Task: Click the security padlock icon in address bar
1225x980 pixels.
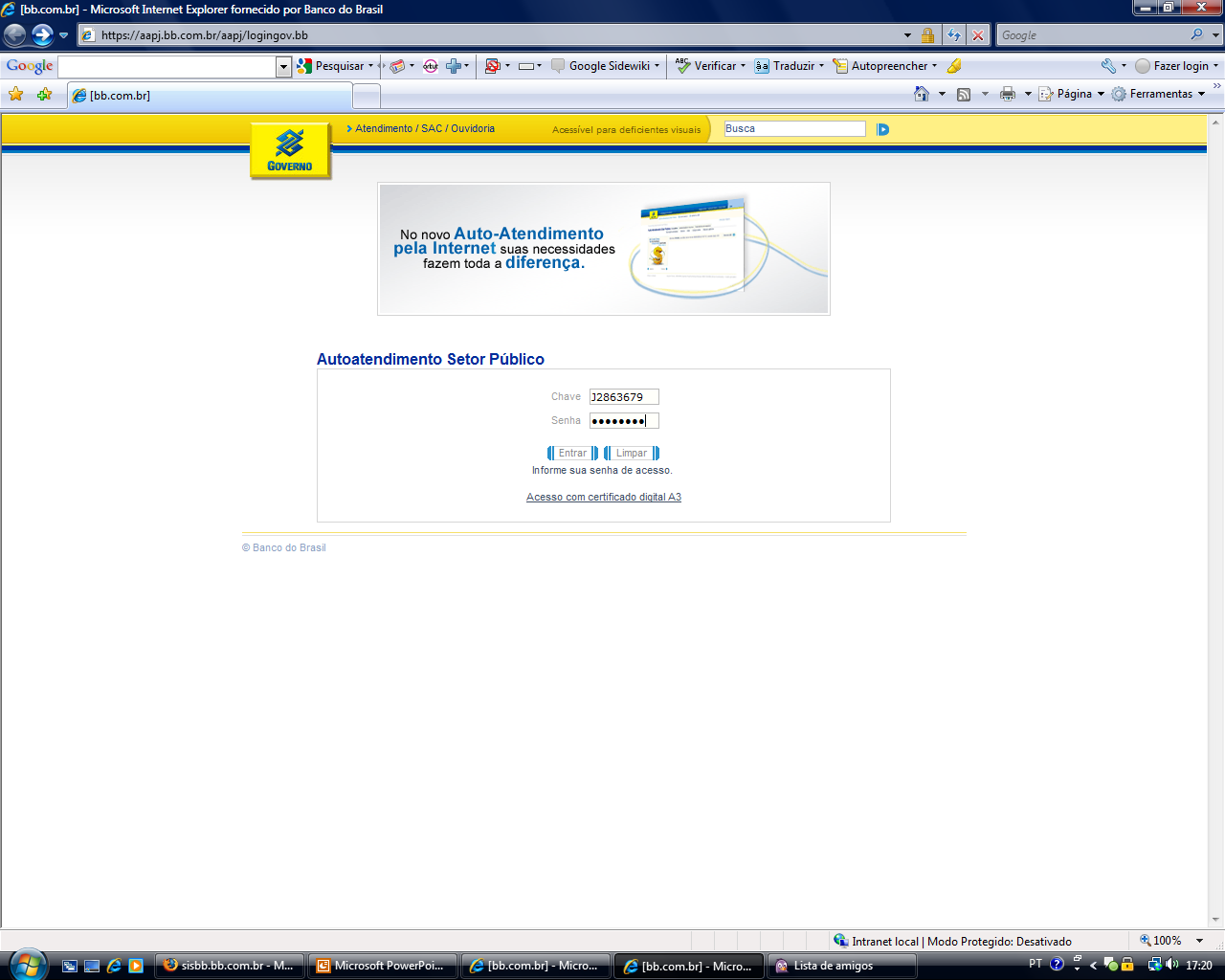Action: coord(927,35)
